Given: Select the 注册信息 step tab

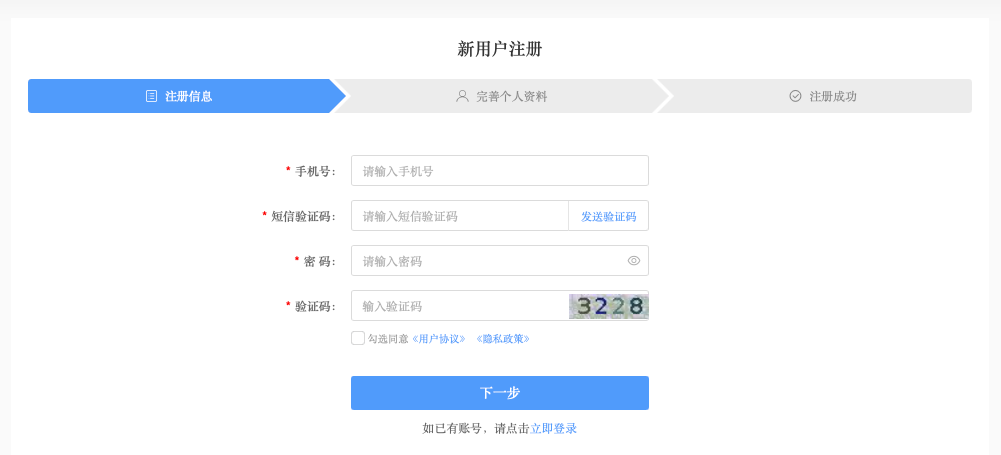Looking at the screenshot, I should [188, 96].
